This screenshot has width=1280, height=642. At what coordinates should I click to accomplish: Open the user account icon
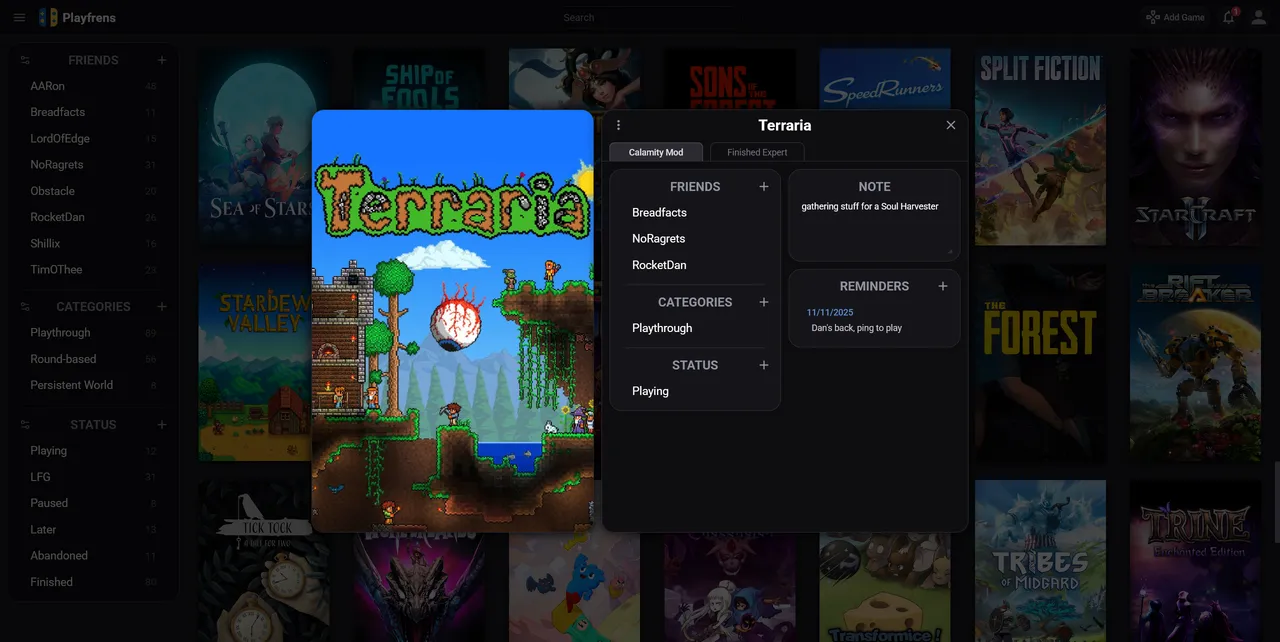pos(1259,17)
